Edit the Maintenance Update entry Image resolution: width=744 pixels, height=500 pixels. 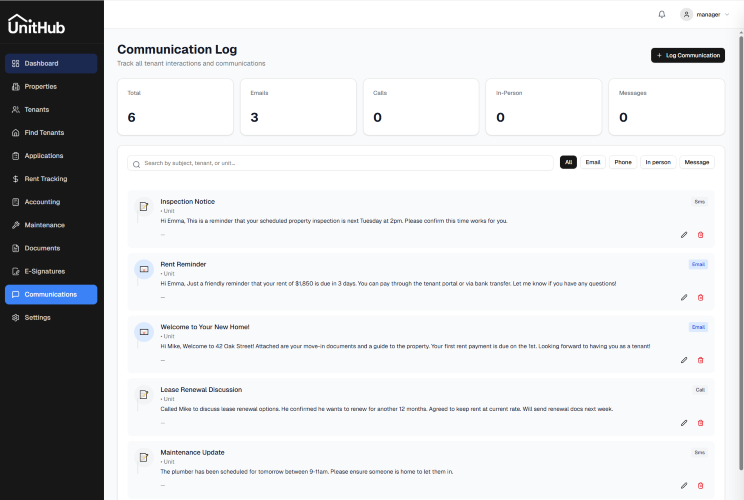click(x=684, y=485)
